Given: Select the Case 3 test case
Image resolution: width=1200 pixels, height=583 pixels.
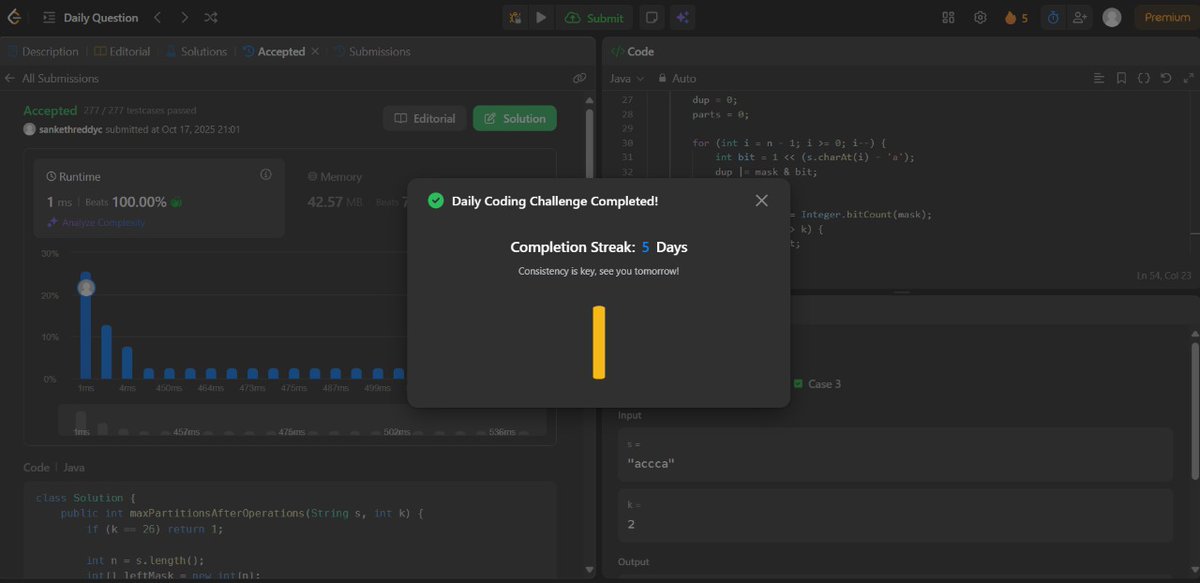Looking at the screenshot, I should (817, 384).
